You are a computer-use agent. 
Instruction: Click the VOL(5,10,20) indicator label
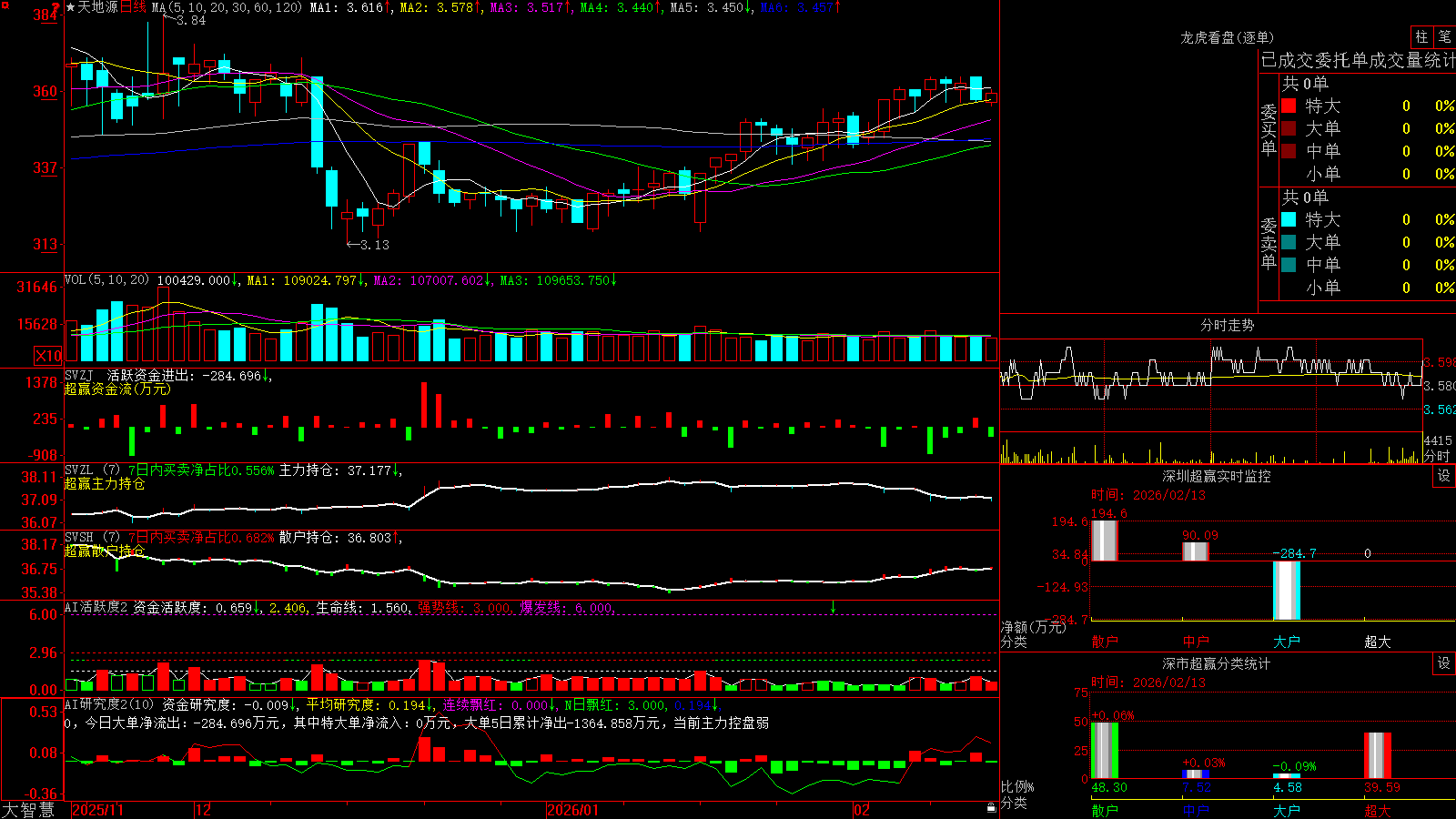coord(106,280)
